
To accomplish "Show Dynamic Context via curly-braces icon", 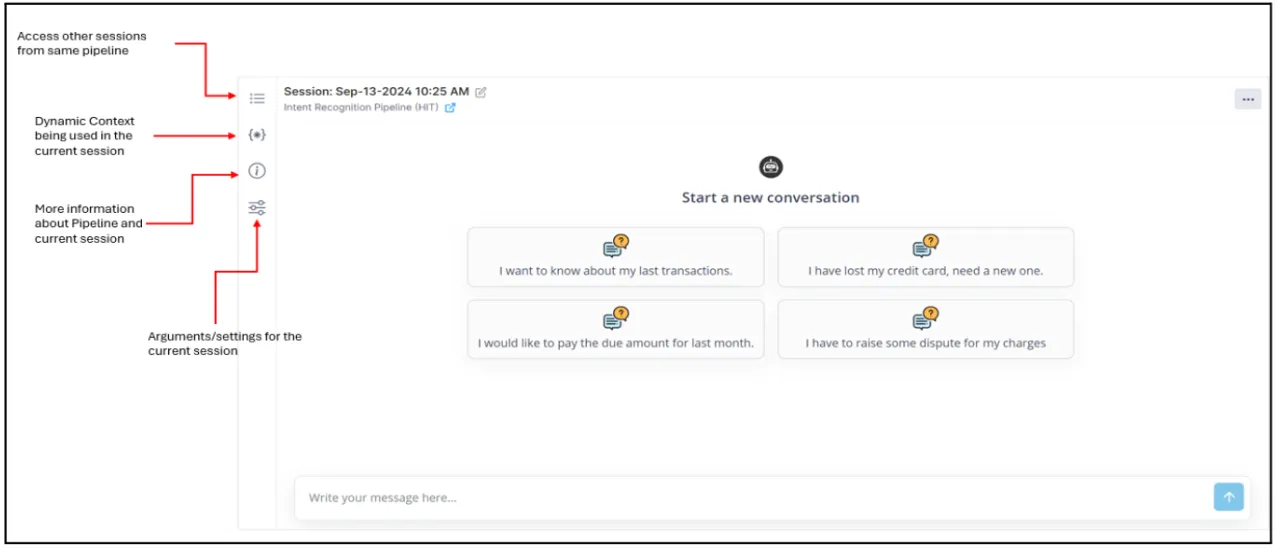I will (x=257, y=134).
